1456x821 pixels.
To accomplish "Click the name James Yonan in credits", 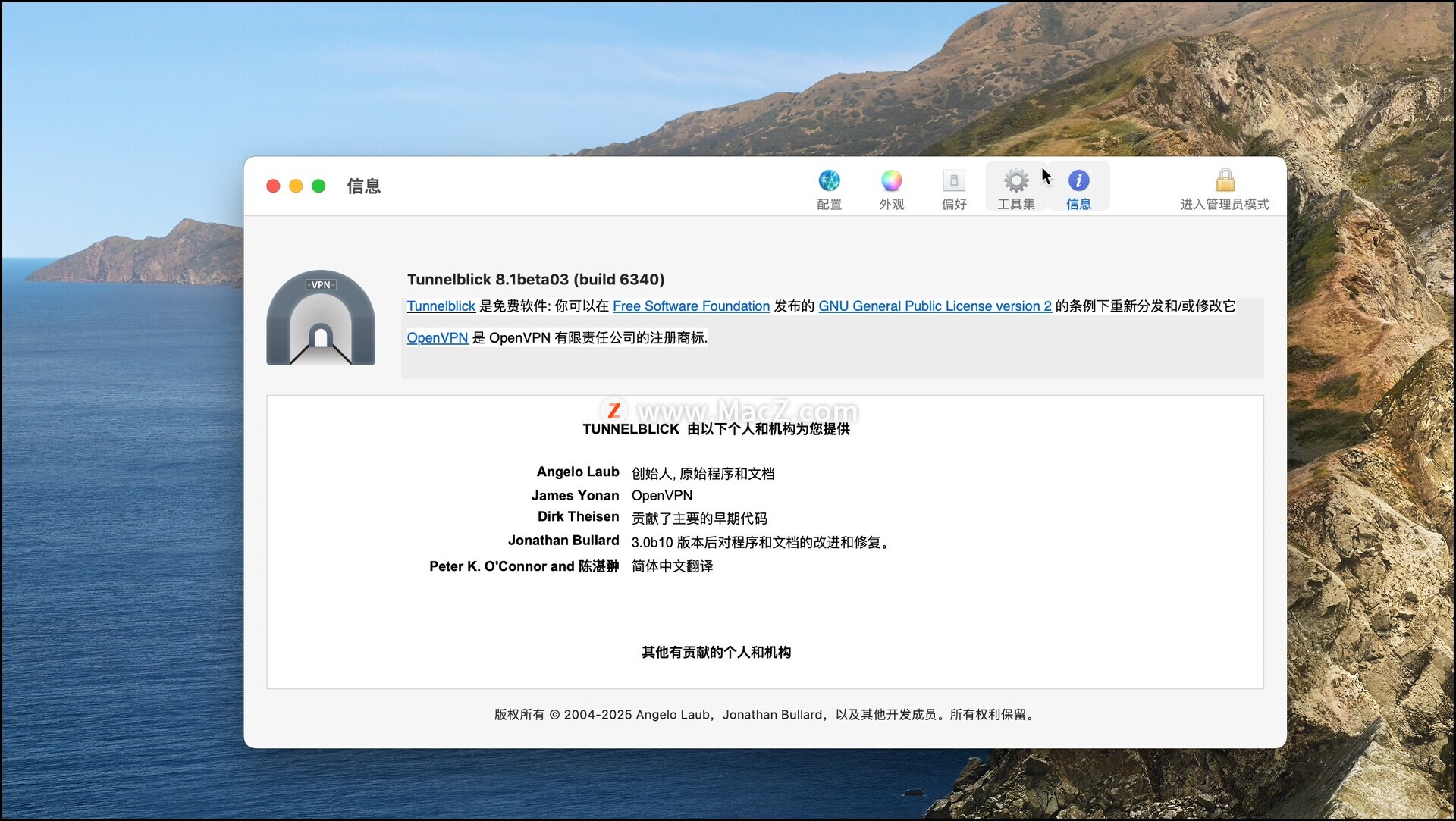I will point(575,496).
